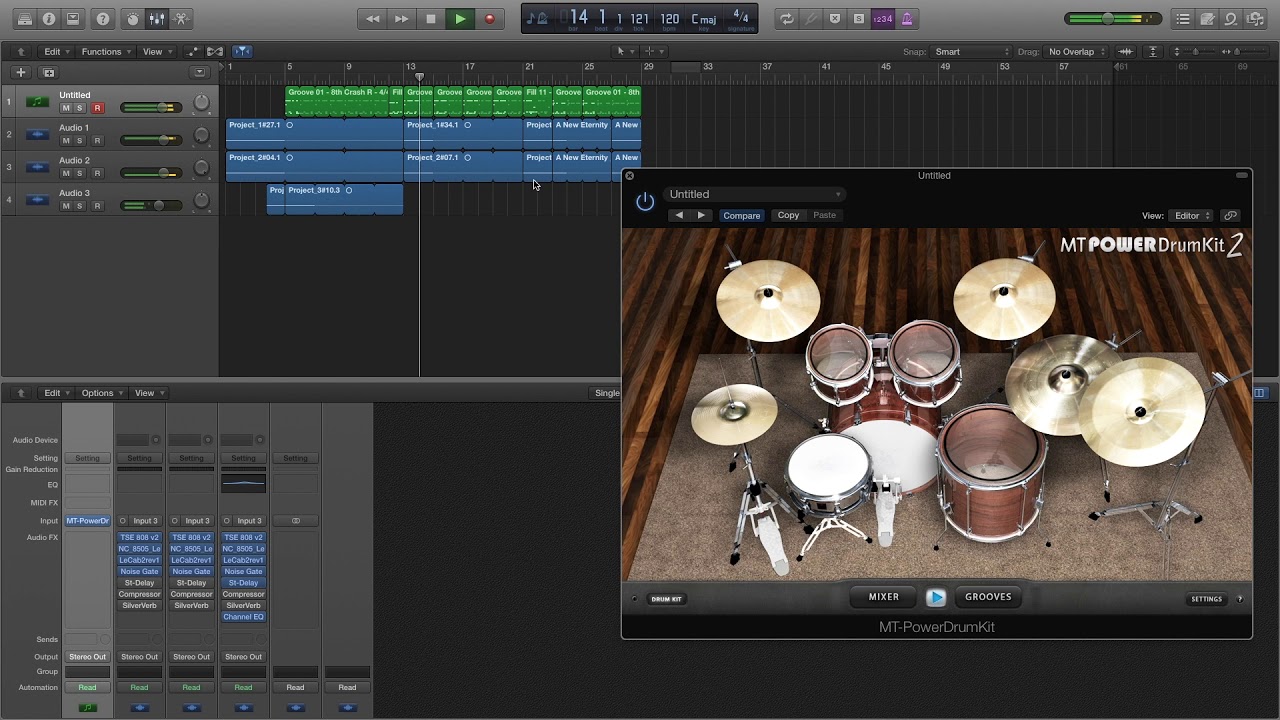Open the first strip's Stereo Out output
The image size is (1280, 720).
pos(88,657)
